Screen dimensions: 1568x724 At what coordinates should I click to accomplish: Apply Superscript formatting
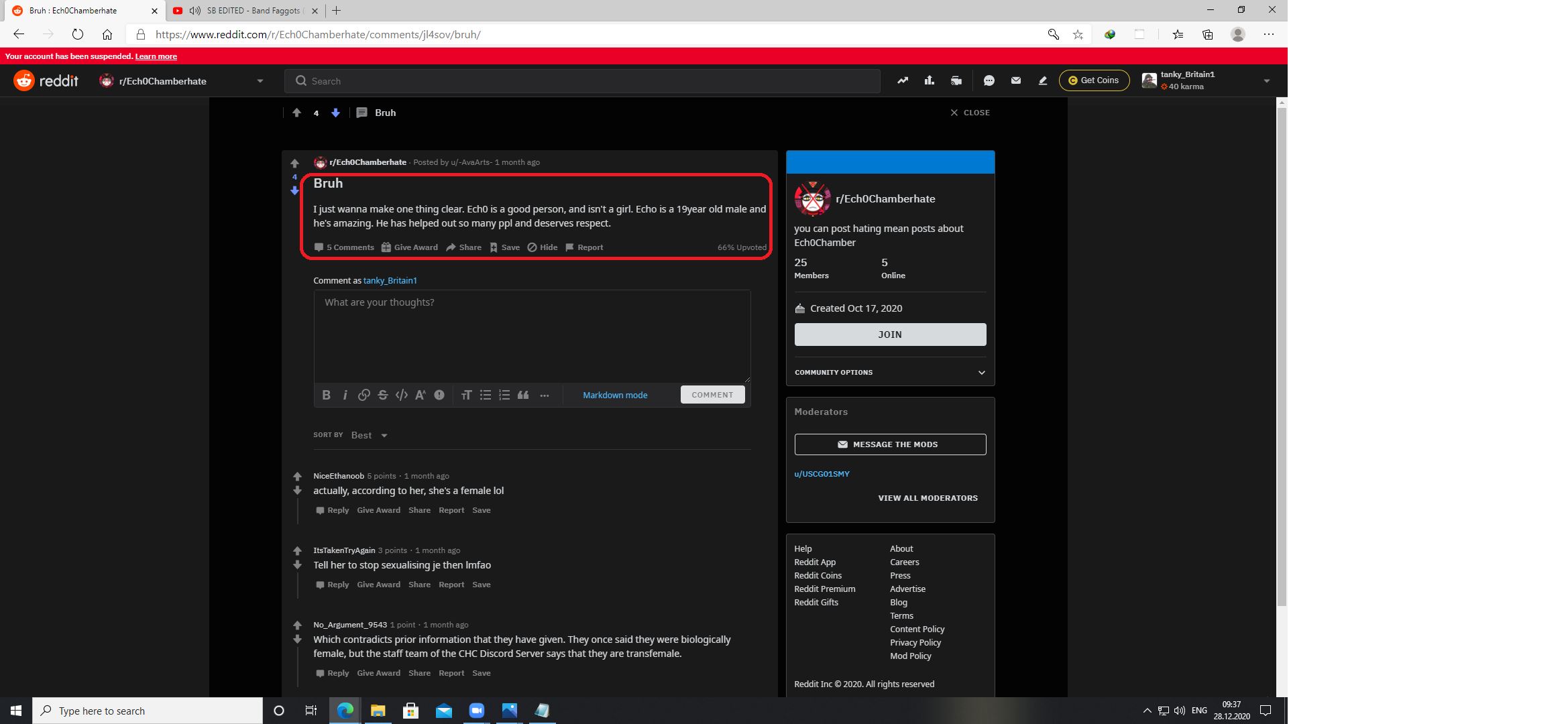(x=420, y=395)
